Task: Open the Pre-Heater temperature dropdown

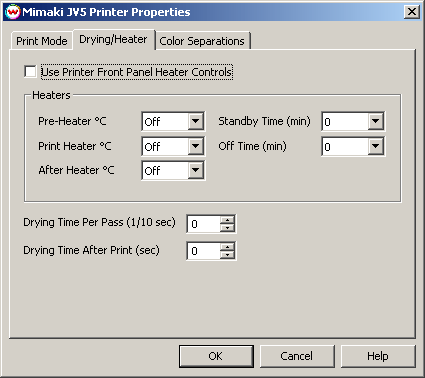Action: 195,121
